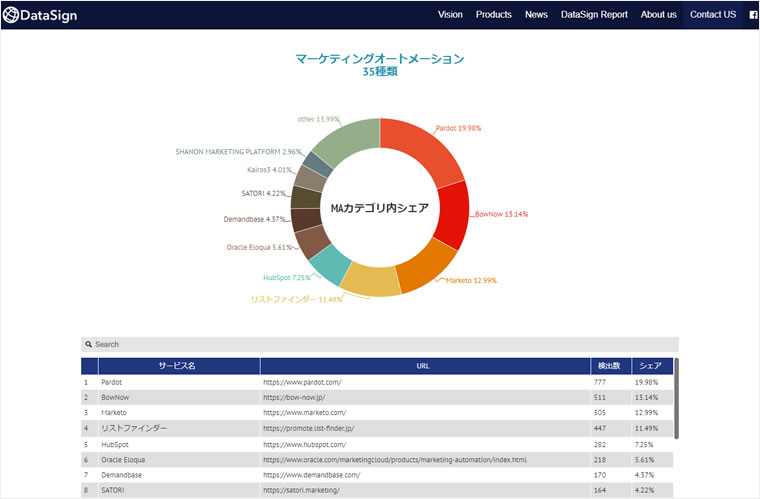The image size is (760, 499).
Task: Select the other green chart segment
Action: pyautogui.click(x=349, y=140)
